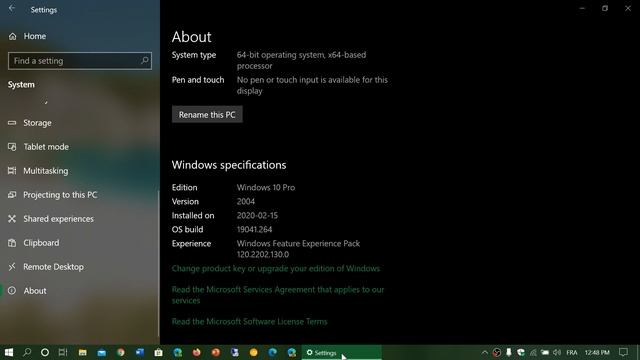640x360 pixels.
Task: Open the network tray icon
Action: pyautogui.click(x=533, y=352)
